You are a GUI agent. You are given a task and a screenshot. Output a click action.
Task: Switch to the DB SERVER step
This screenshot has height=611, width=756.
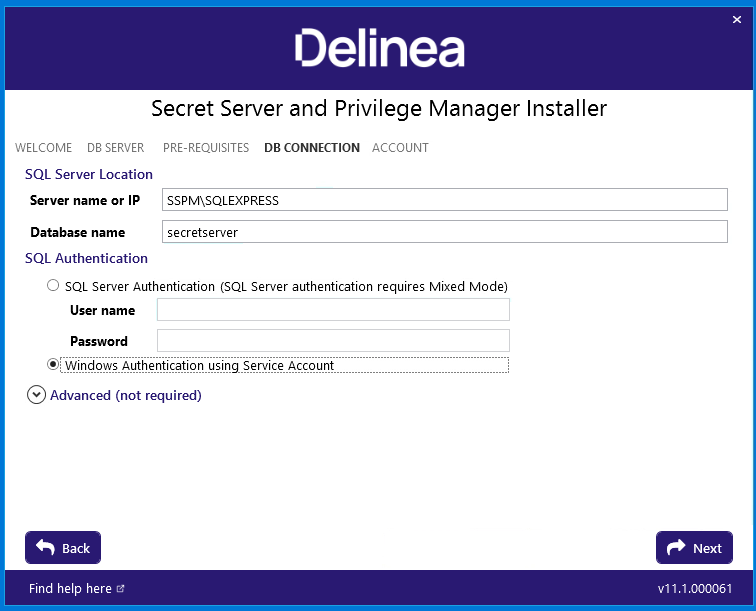point(116,148)
